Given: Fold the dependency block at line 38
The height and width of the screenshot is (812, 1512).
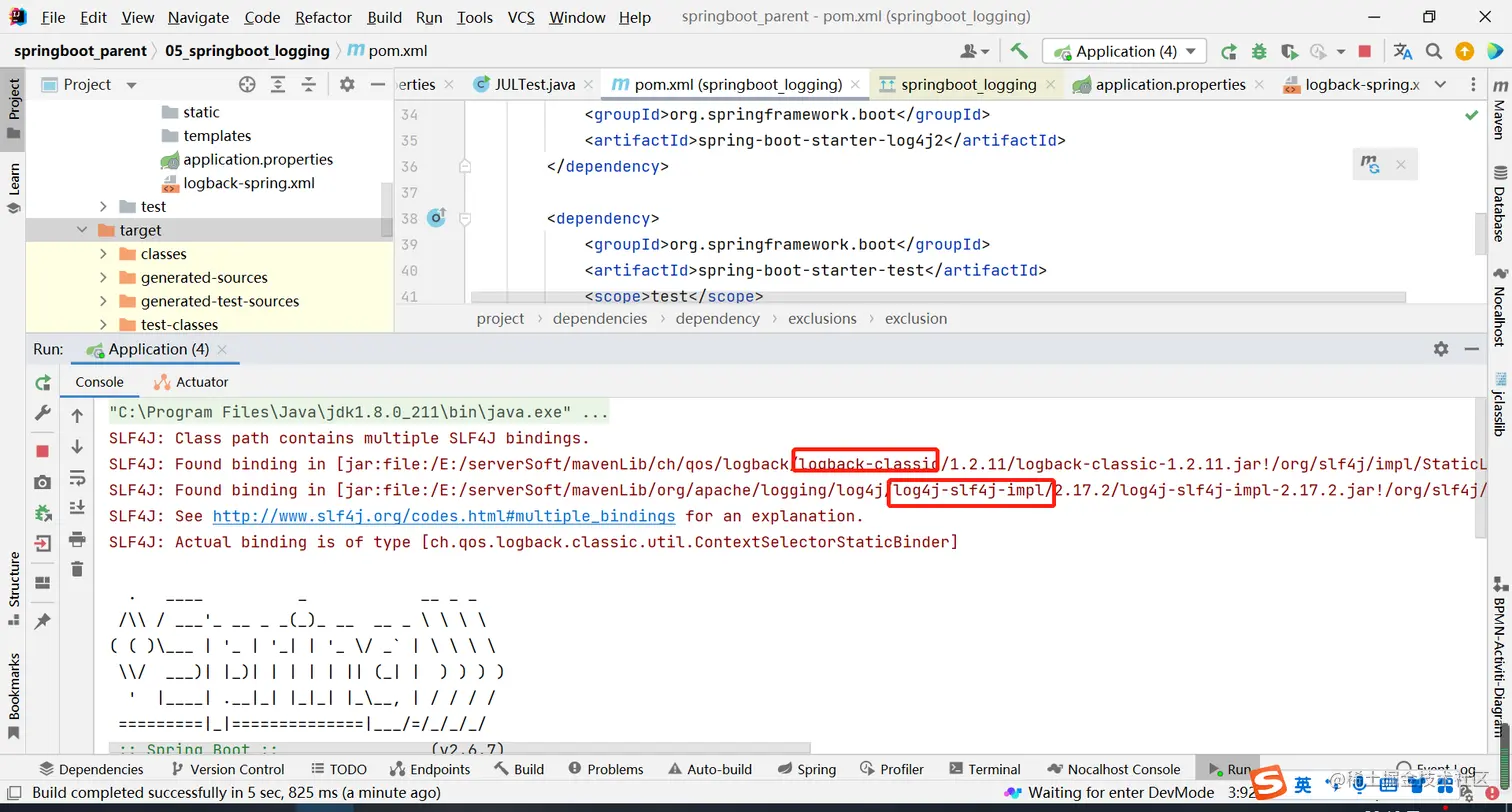Looking at the screenshot, I should [465, 218].
